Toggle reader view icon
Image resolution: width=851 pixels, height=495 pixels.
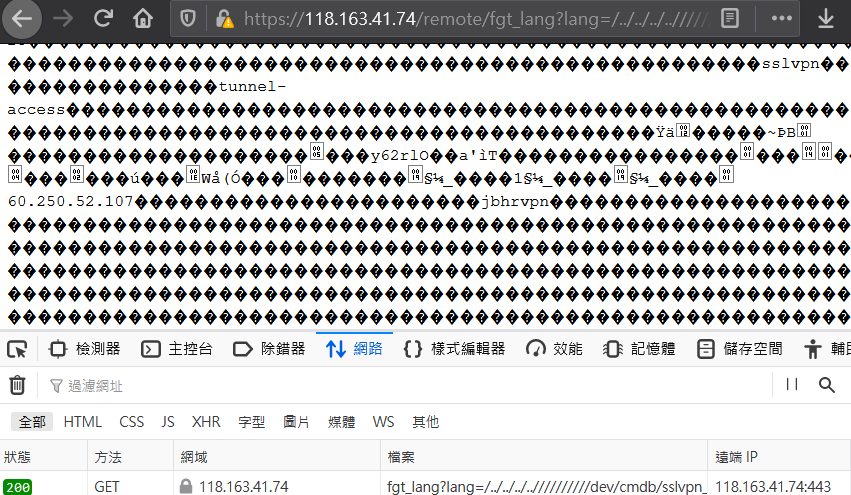tap(730, 19)
